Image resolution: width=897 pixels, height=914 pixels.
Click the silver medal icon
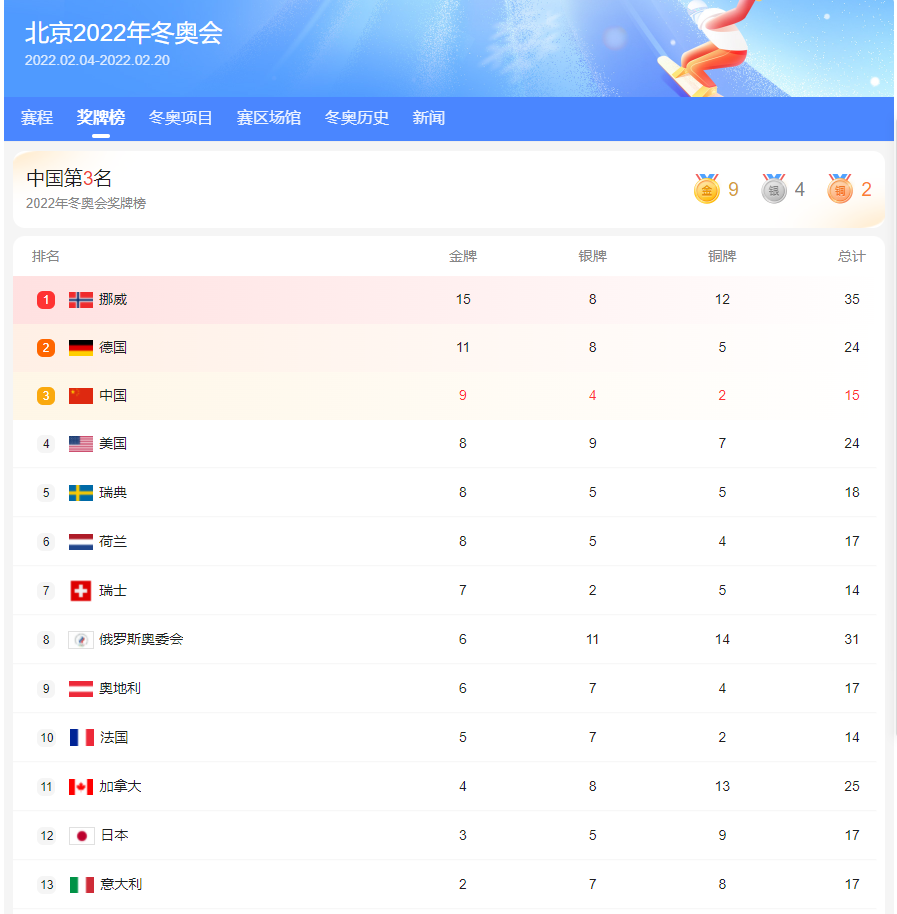tap(773, 188)
